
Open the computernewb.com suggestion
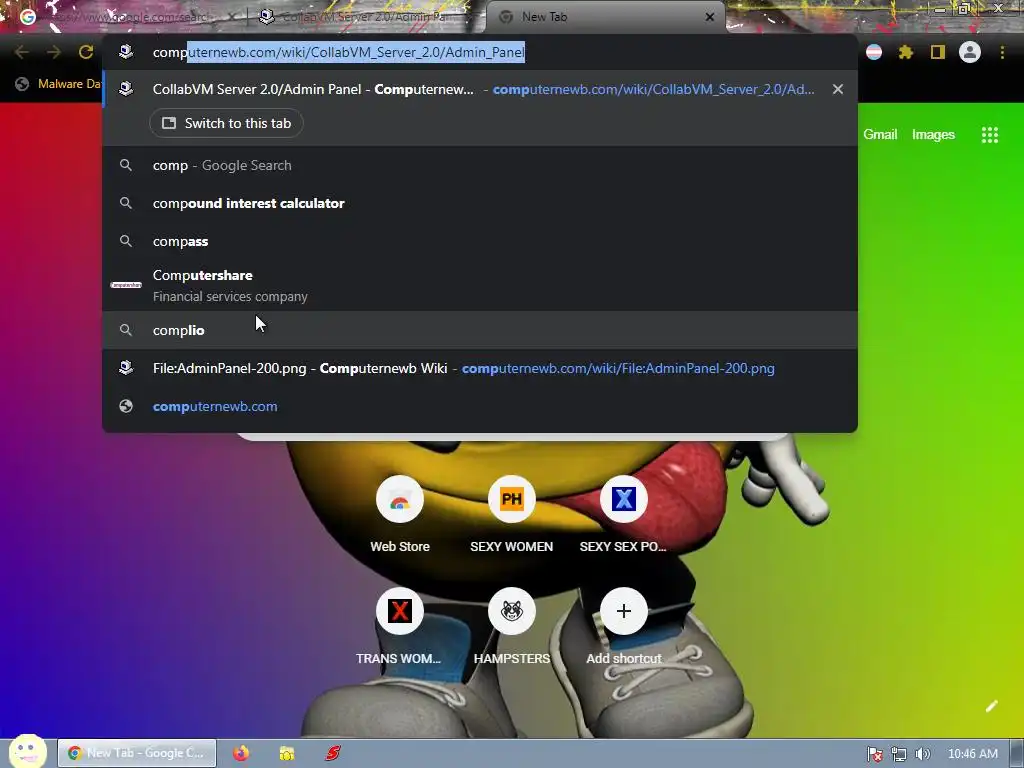point(480,406)
